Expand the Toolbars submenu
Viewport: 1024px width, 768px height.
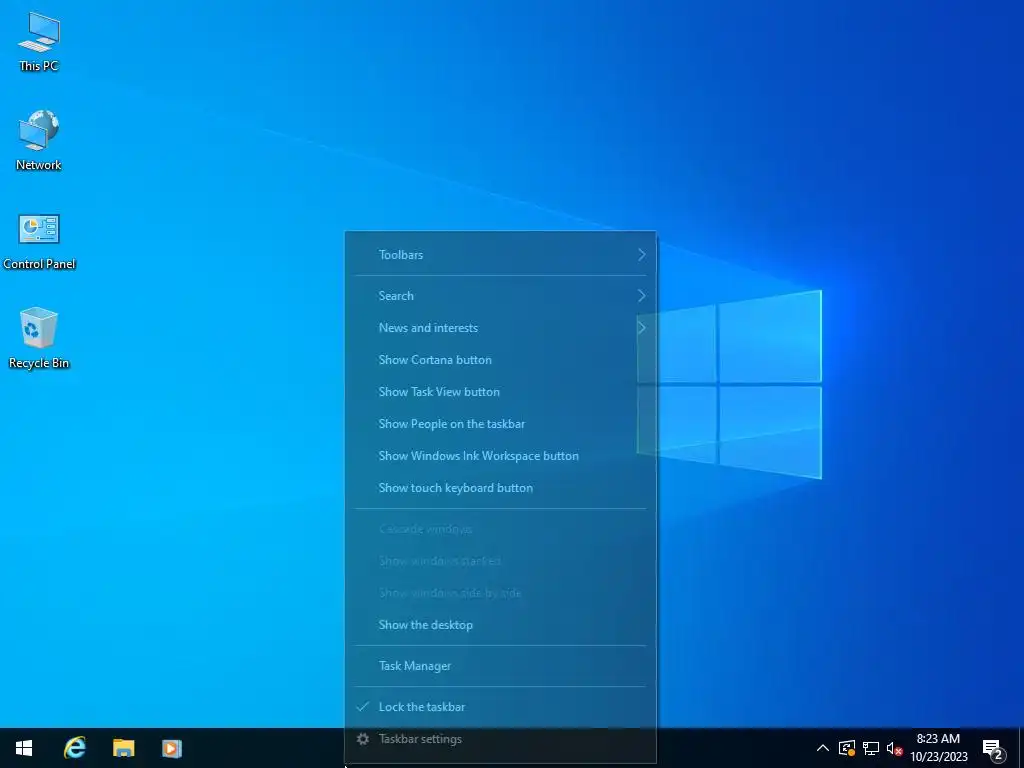500,255
